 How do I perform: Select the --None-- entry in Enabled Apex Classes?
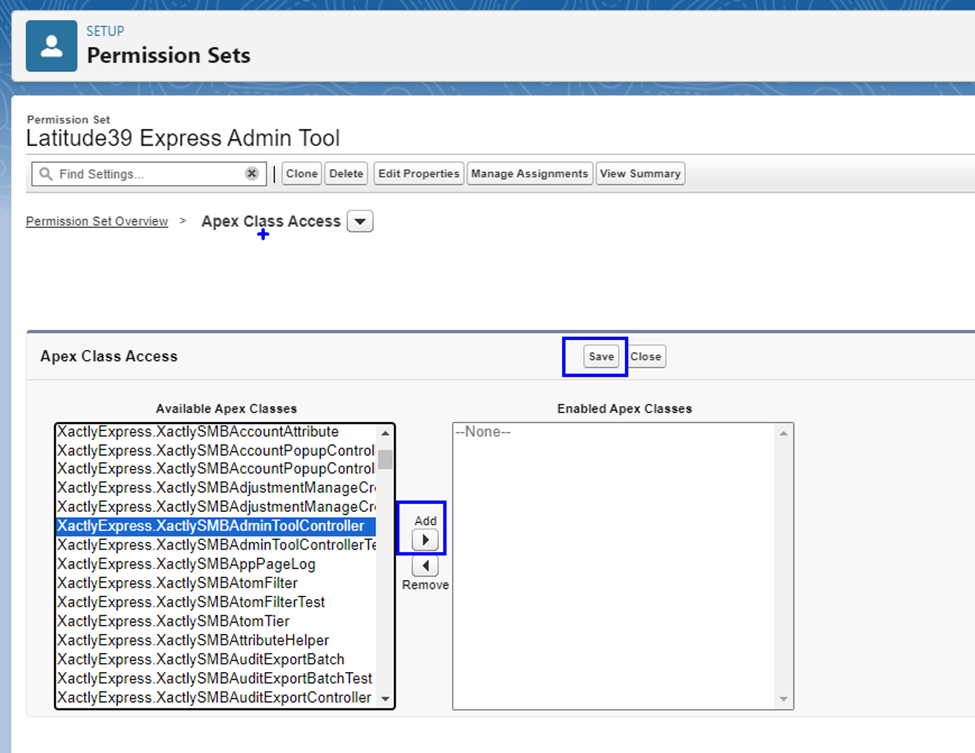(x=614, y=432)
